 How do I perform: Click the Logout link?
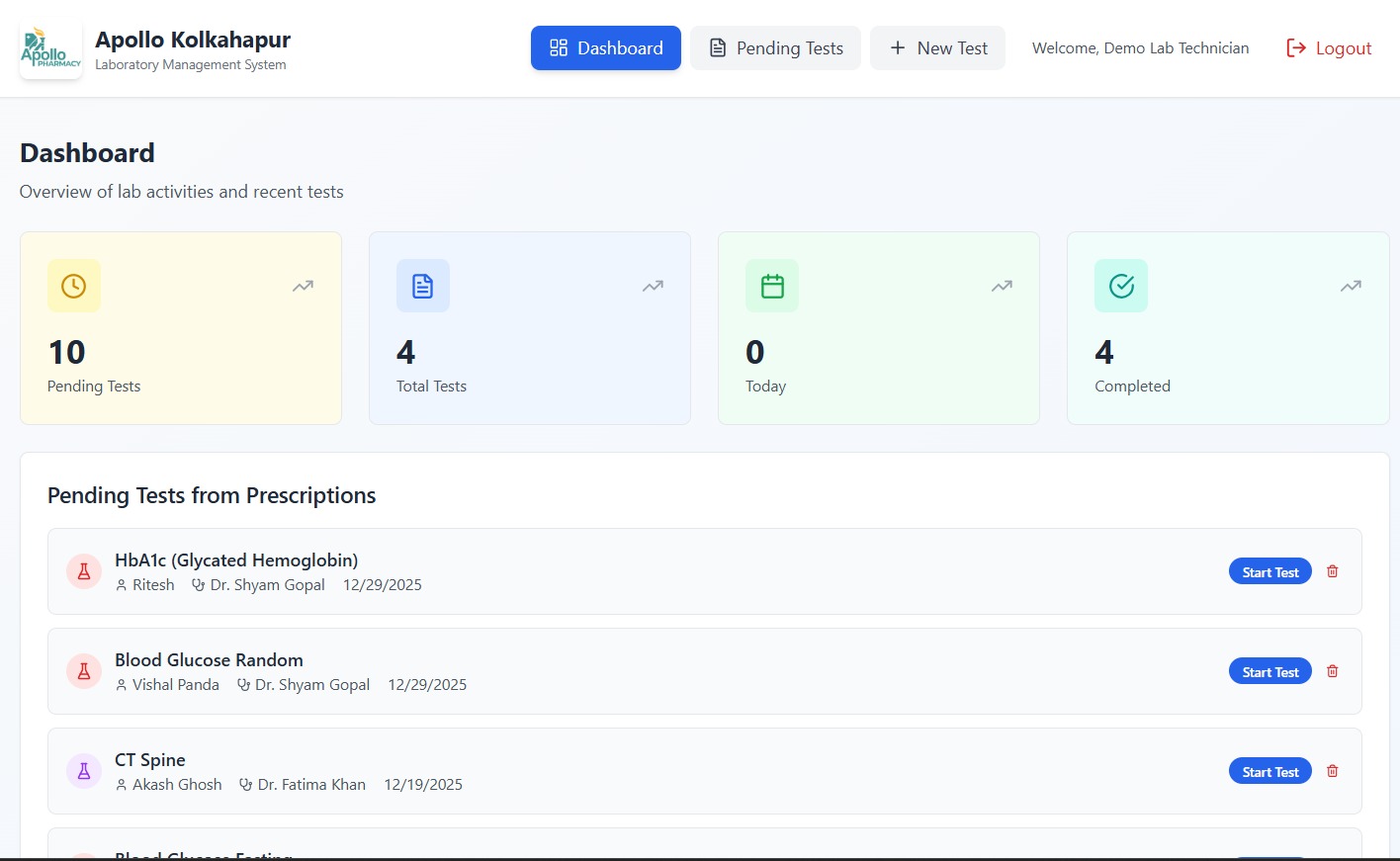[1329, 47]
